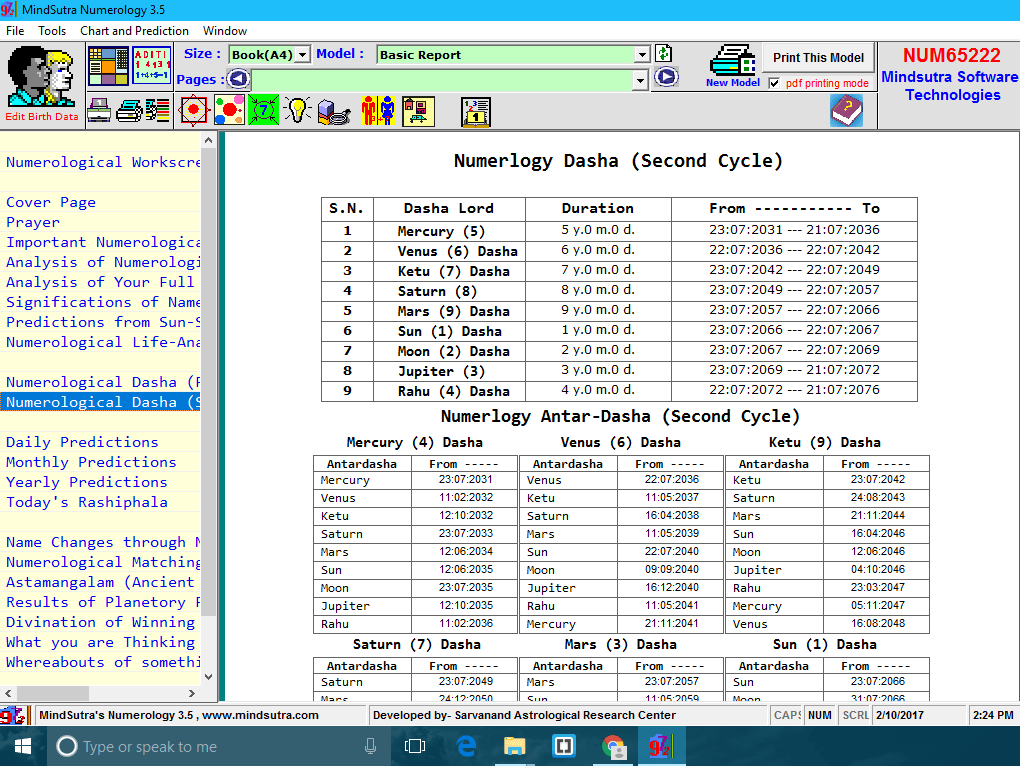Click the green refresh arrows page icon
This screenshot has width=1020, height=766.
pyautogui.click(x=664, y=54)
